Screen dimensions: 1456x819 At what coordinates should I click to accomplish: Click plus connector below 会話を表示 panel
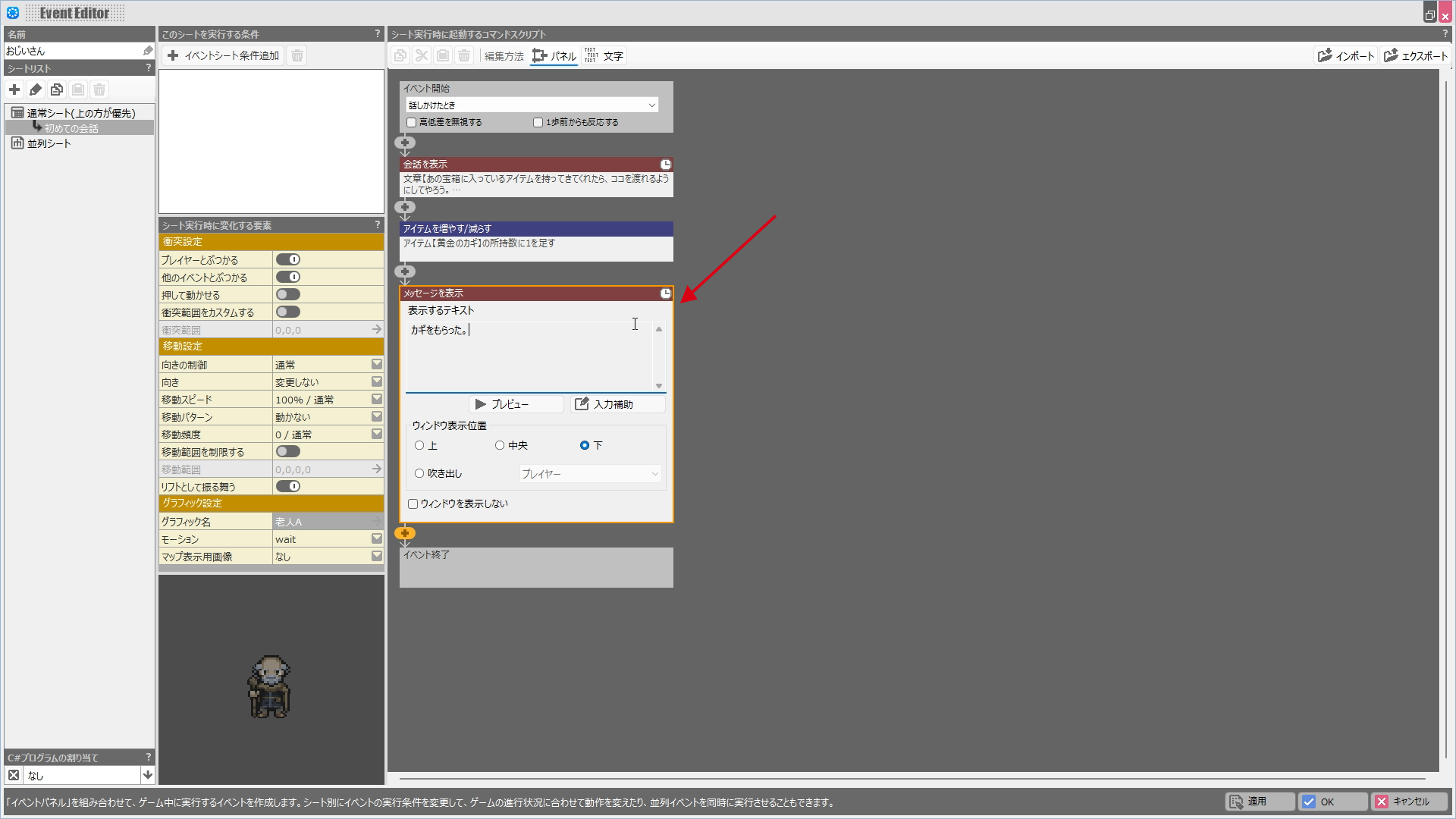(405, 207)
